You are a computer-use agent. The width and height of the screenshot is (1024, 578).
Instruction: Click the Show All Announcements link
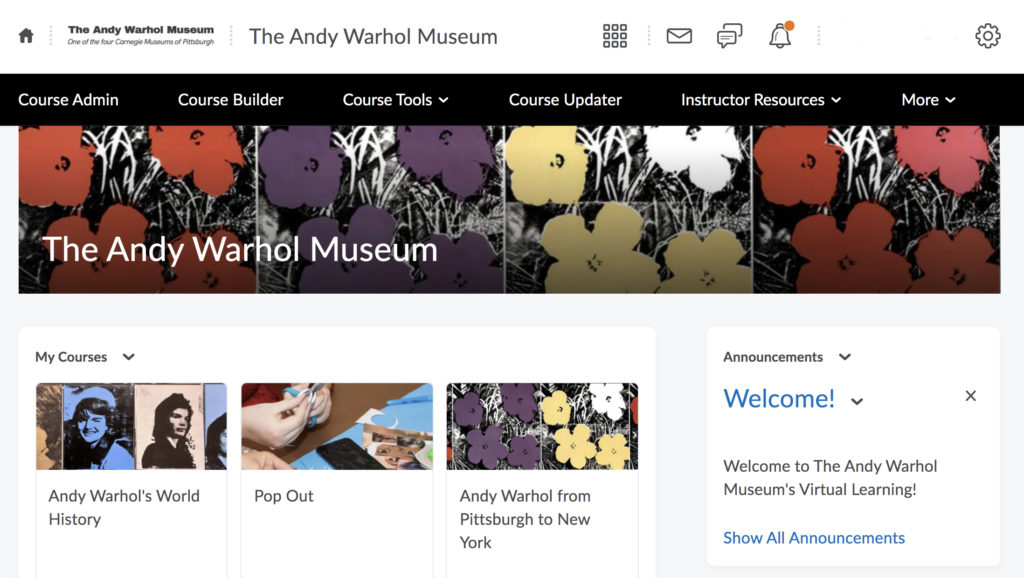[813, 537]
